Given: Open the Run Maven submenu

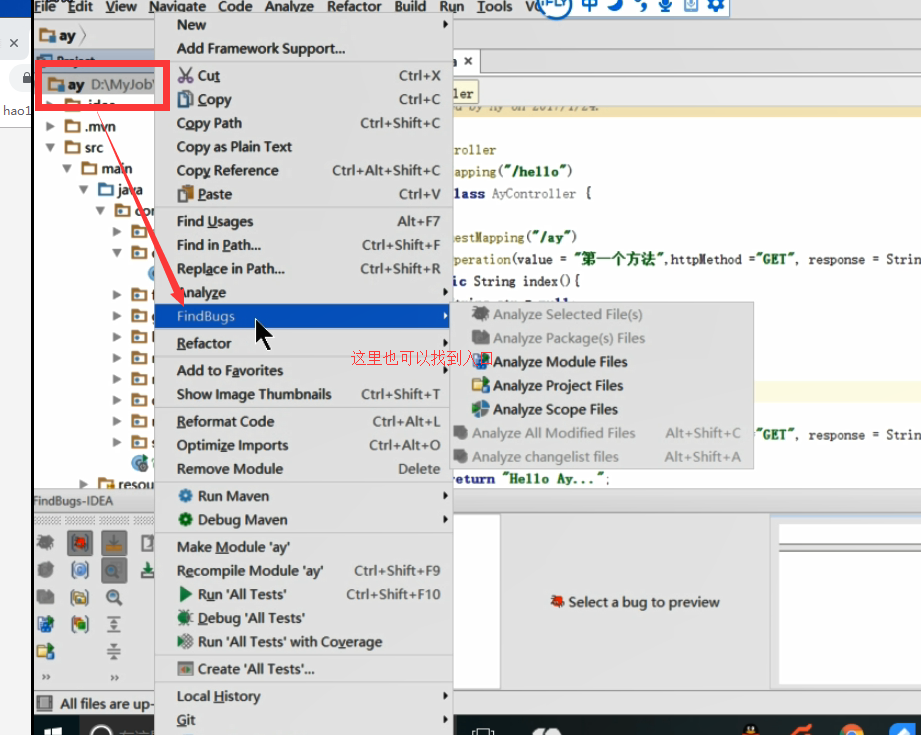Looking at the screenshot, I should 303,495.
